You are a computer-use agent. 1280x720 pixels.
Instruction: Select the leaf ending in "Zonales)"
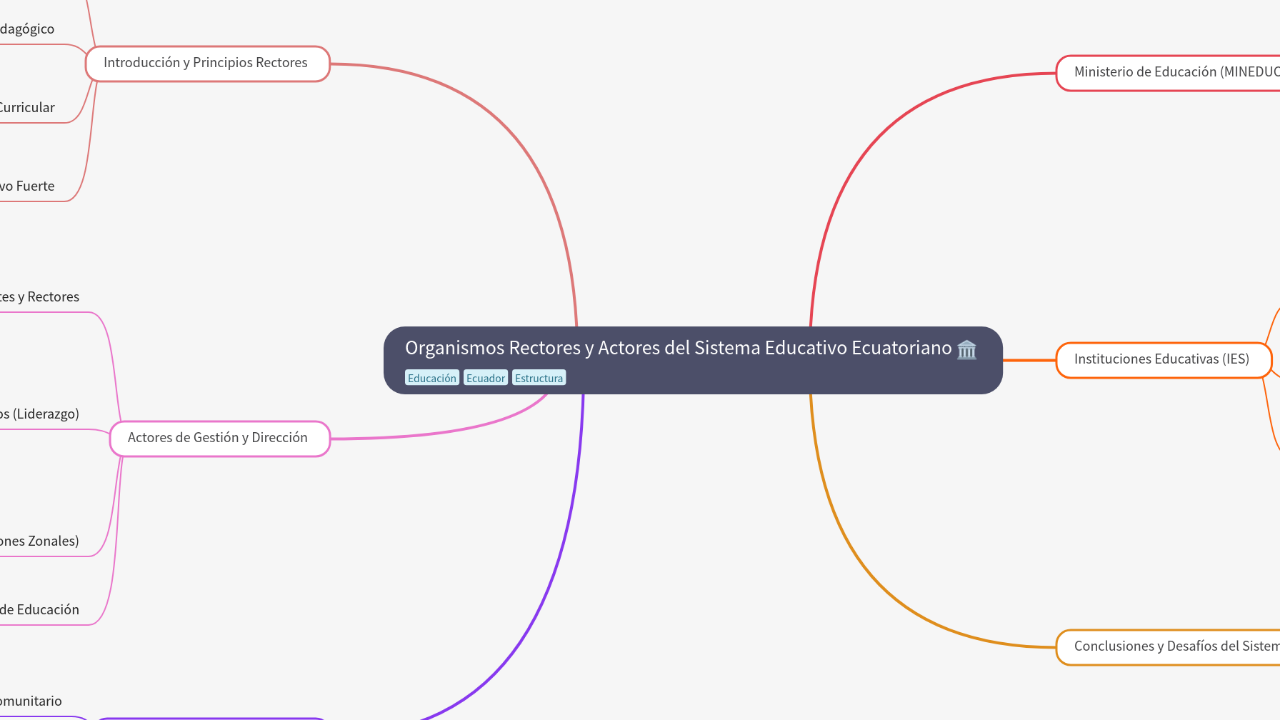pyautogui.click(x=40, y=541)
